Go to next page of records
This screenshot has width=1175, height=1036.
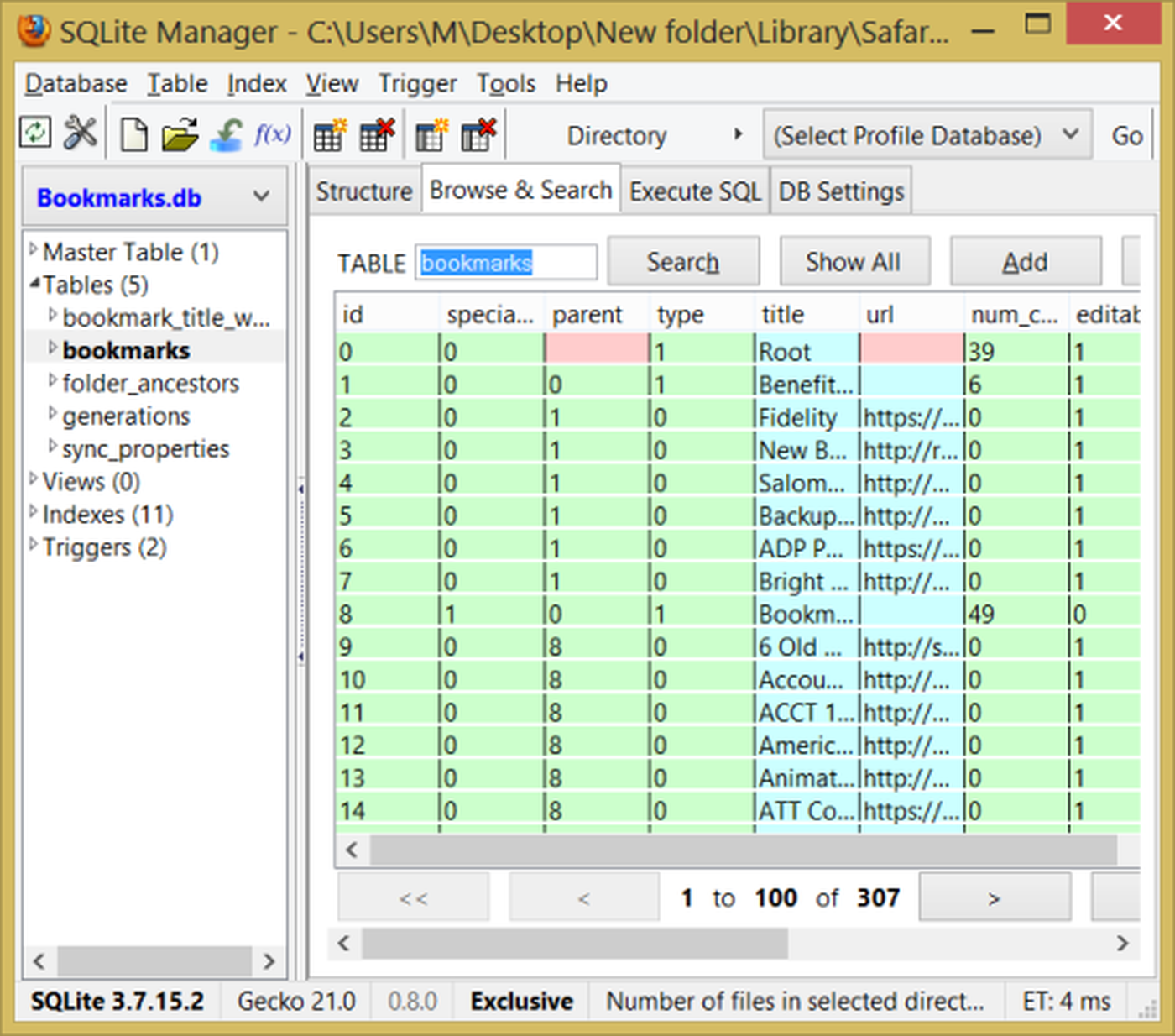(x=994, y=898)
